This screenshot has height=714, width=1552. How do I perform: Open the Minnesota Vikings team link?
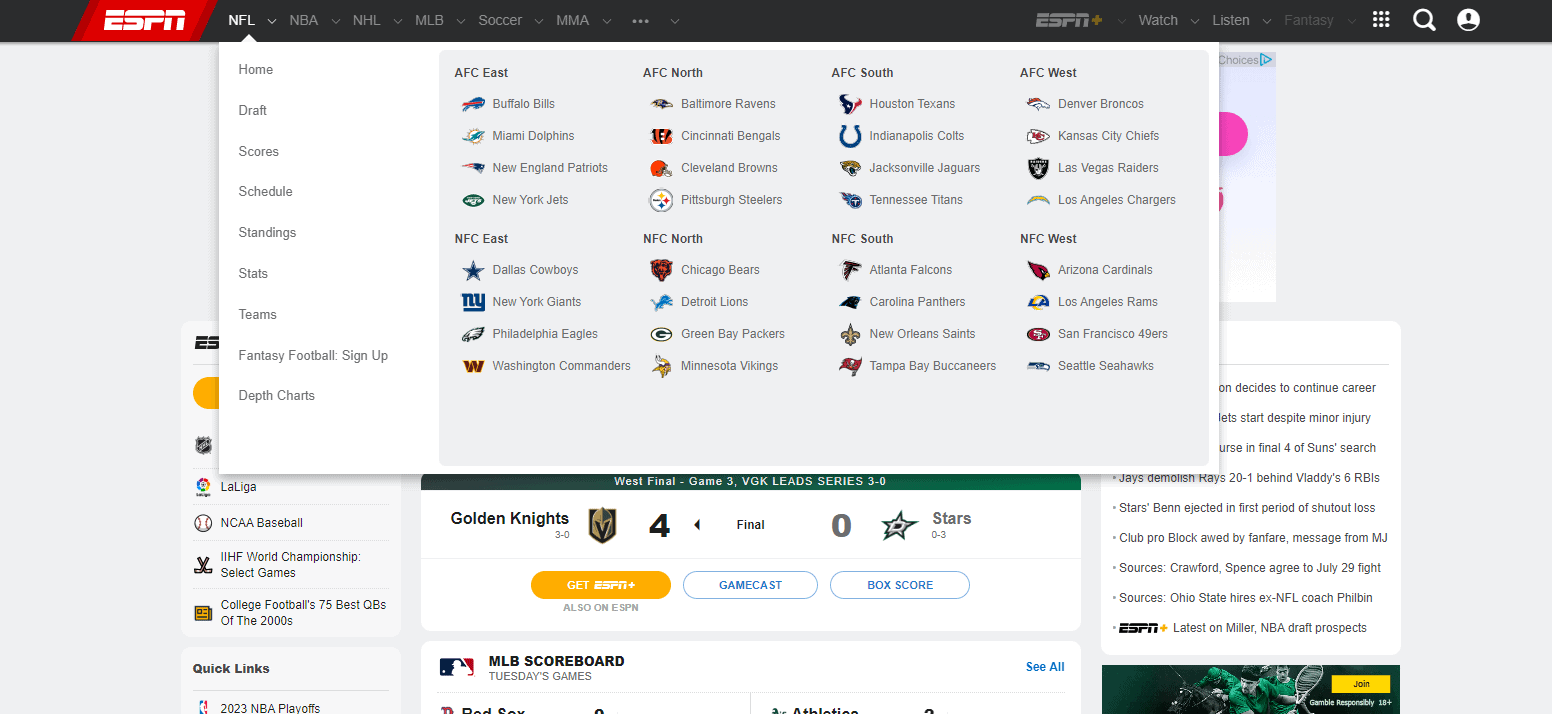[x=729, y=366]
